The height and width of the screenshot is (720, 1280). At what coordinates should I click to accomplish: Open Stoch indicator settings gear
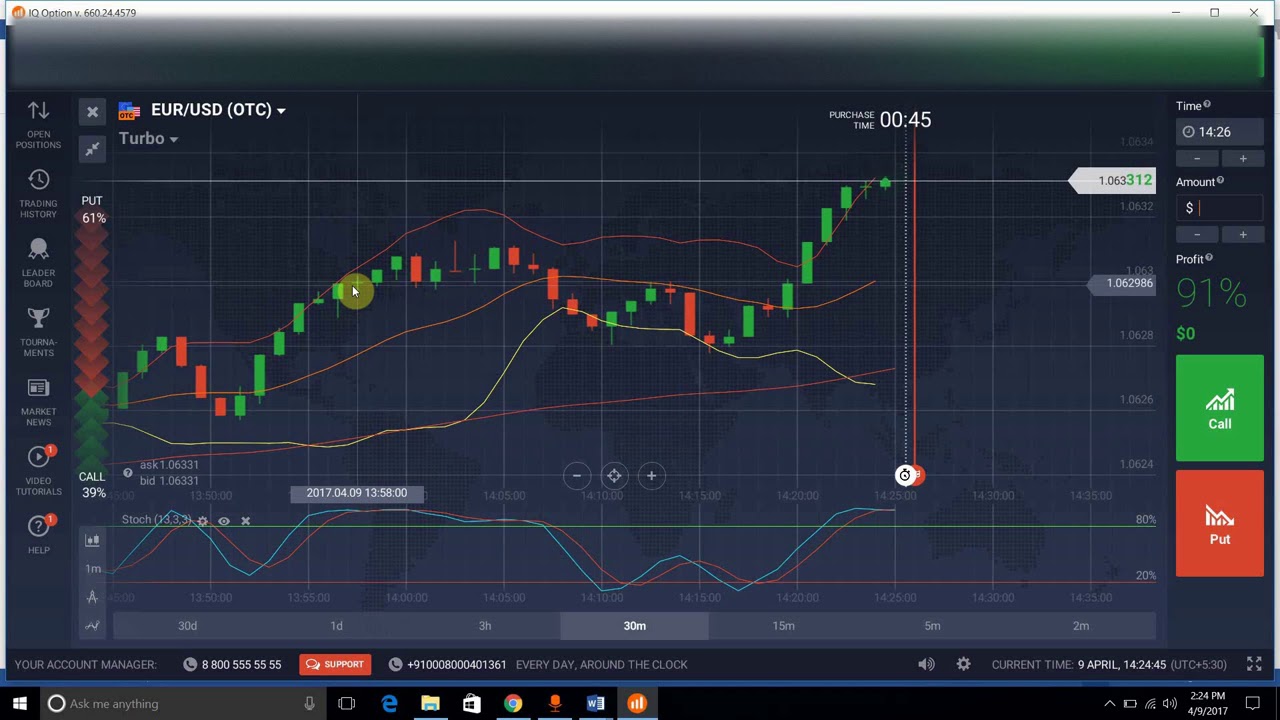(x=203, y=521)
